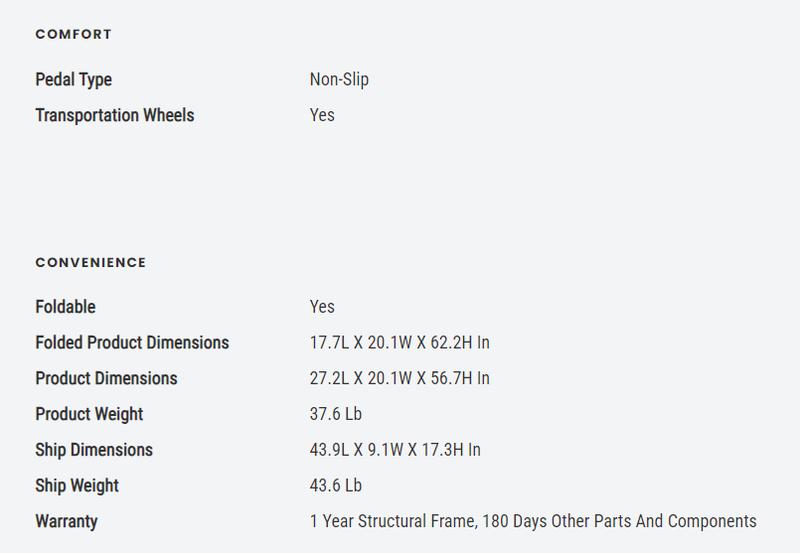Click the Warranty label
The width and height of the screenshot is (800, 553).
pos(66,521)
